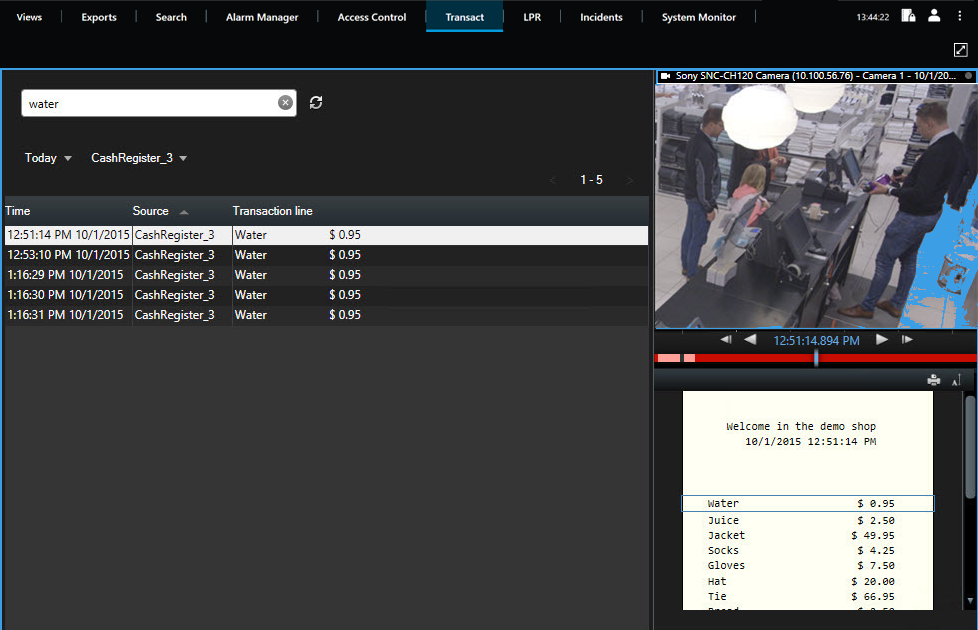Switch to the Alarm Manager tab
This screenshot has width=978, height=630.
coord(262,17)
